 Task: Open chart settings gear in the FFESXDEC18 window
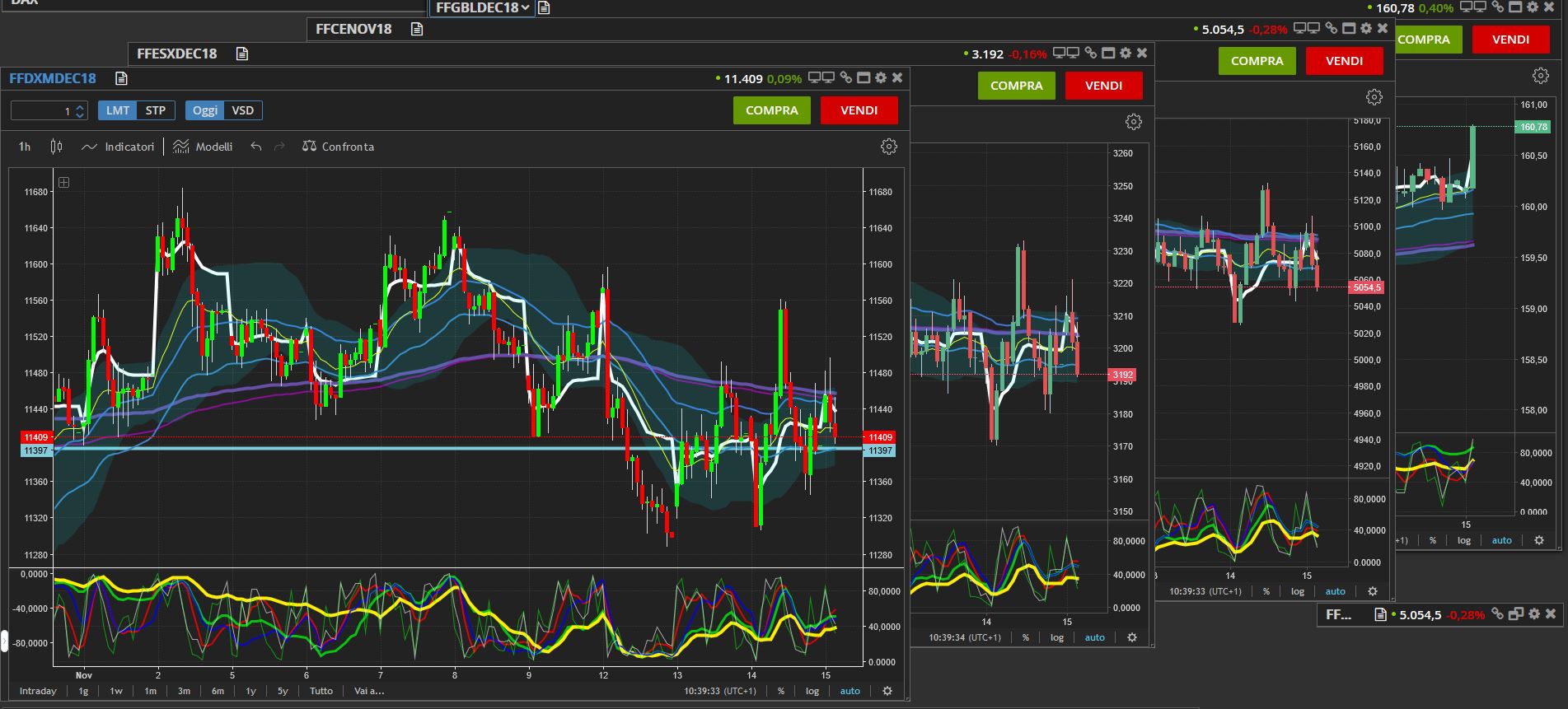click(1134, 122)
